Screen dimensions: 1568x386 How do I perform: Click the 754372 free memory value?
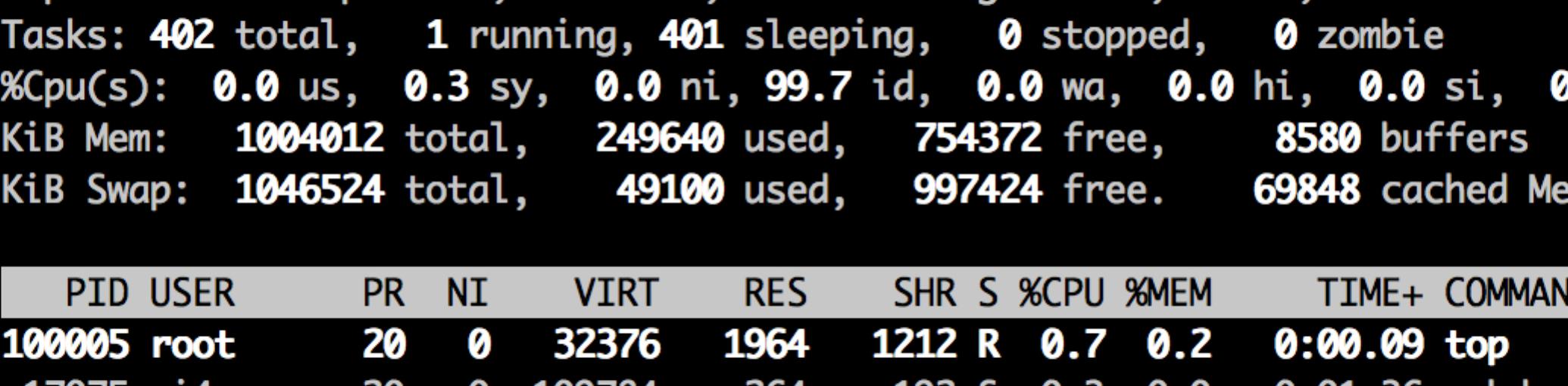(977, 139)
